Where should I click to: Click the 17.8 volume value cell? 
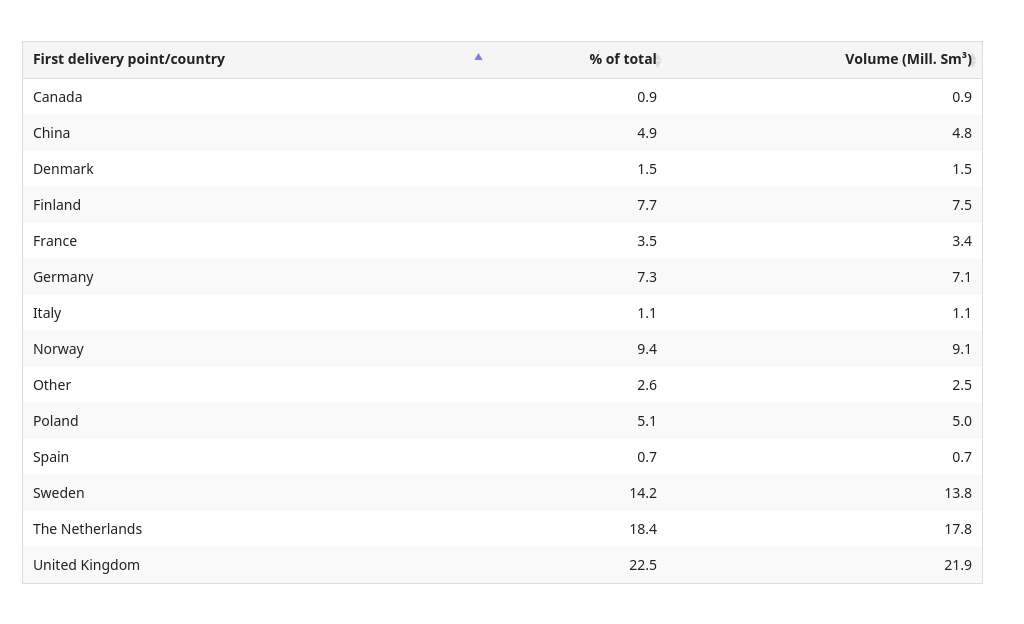pos(958,529)
